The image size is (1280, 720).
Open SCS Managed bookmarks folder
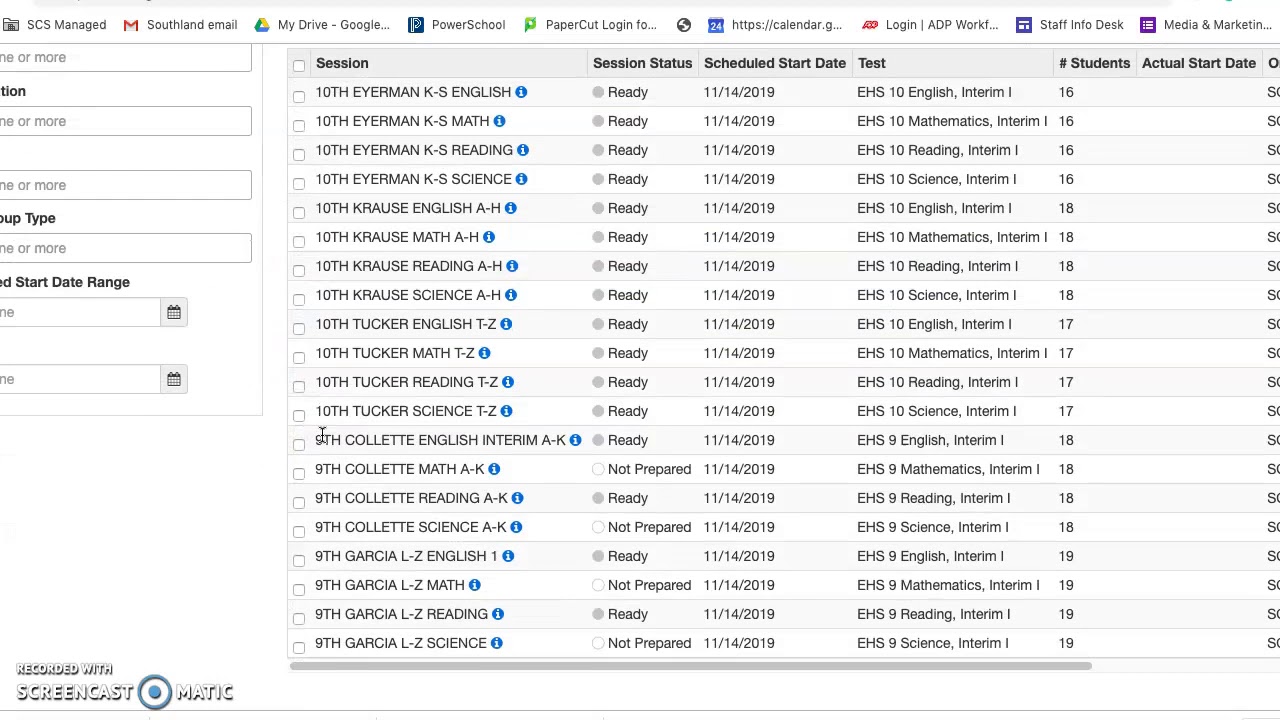coord(54,24)
